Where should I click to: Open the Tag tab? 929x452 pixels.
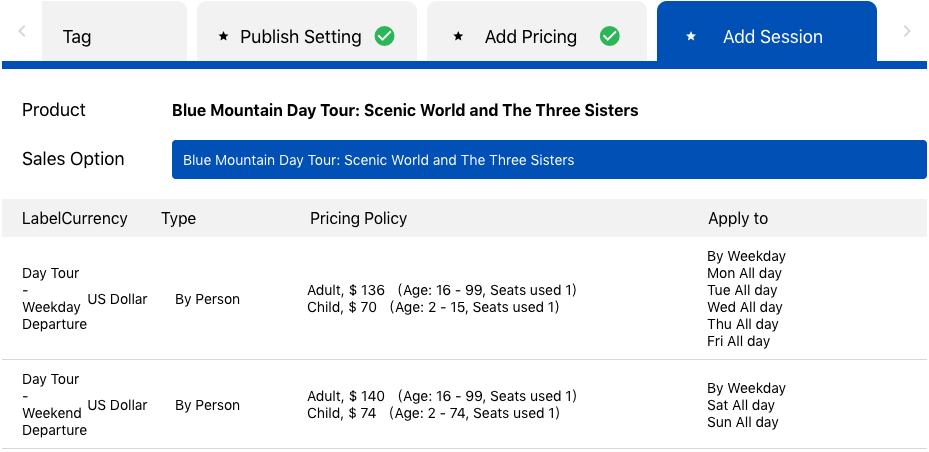(x=77, y=37)
